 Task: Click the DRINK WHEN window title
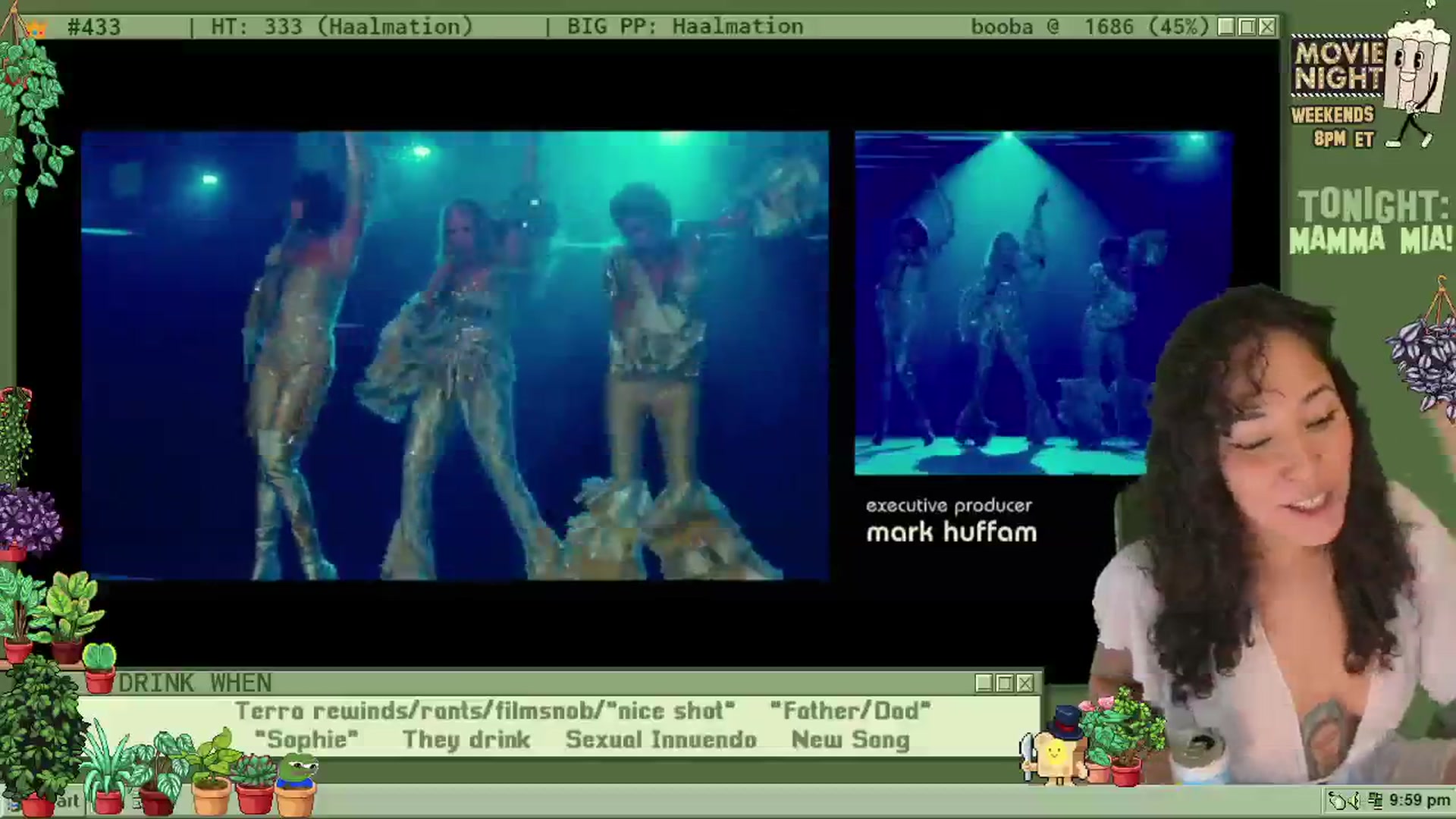(195, 683)
